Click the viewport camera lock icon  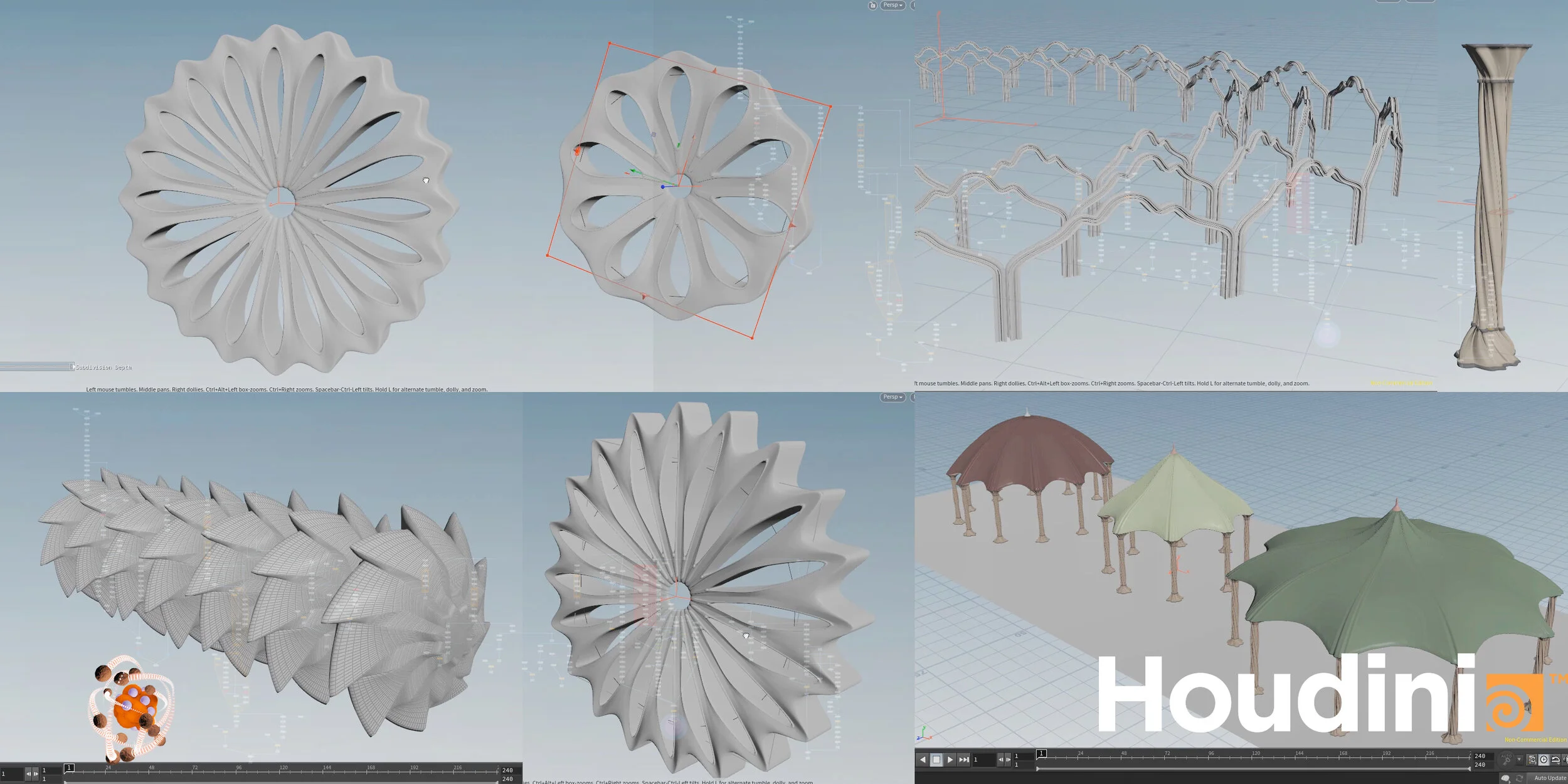tap(872, 6)
